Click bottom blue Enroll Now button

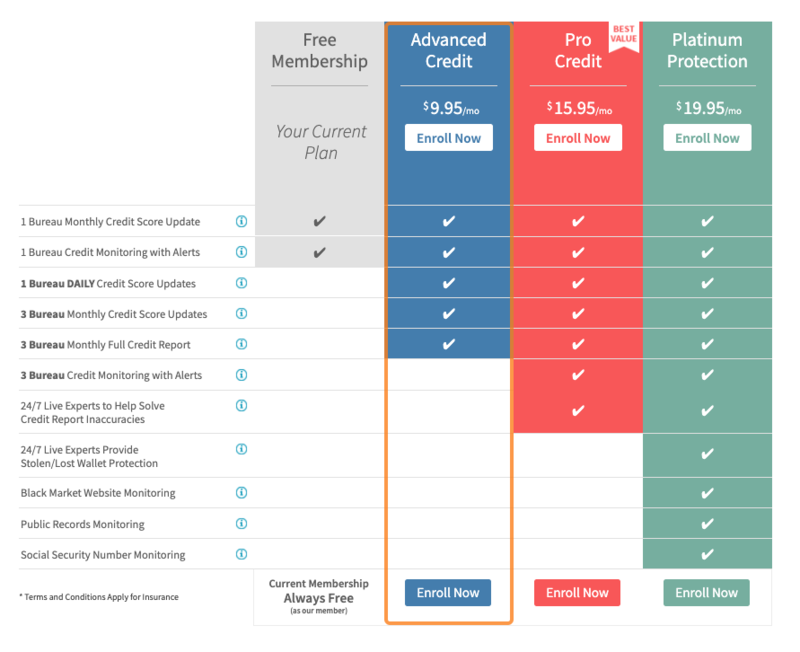[x=448, y=593]
